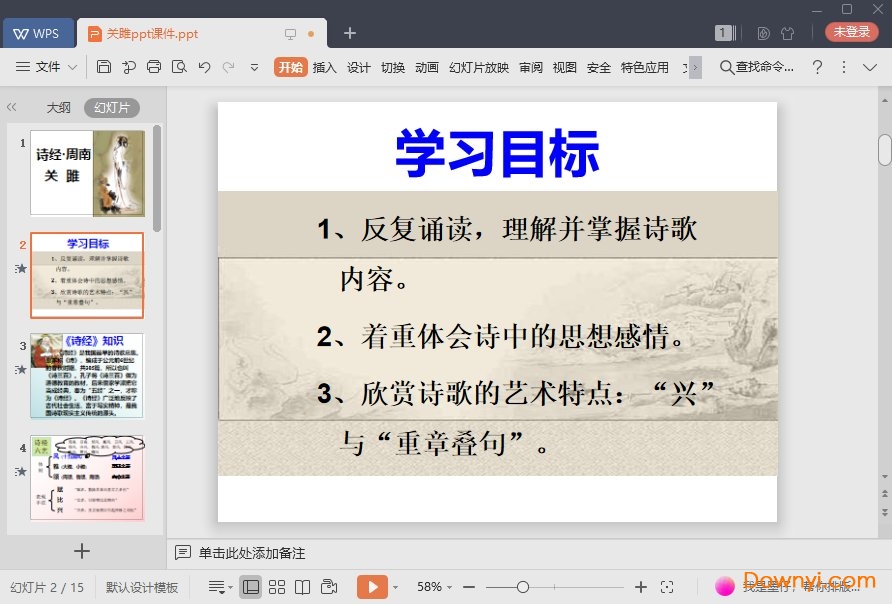Screen dimensions: 892x604
Task: Click the notes icon beside 单击此处添加备注
Action: (183, 552)
